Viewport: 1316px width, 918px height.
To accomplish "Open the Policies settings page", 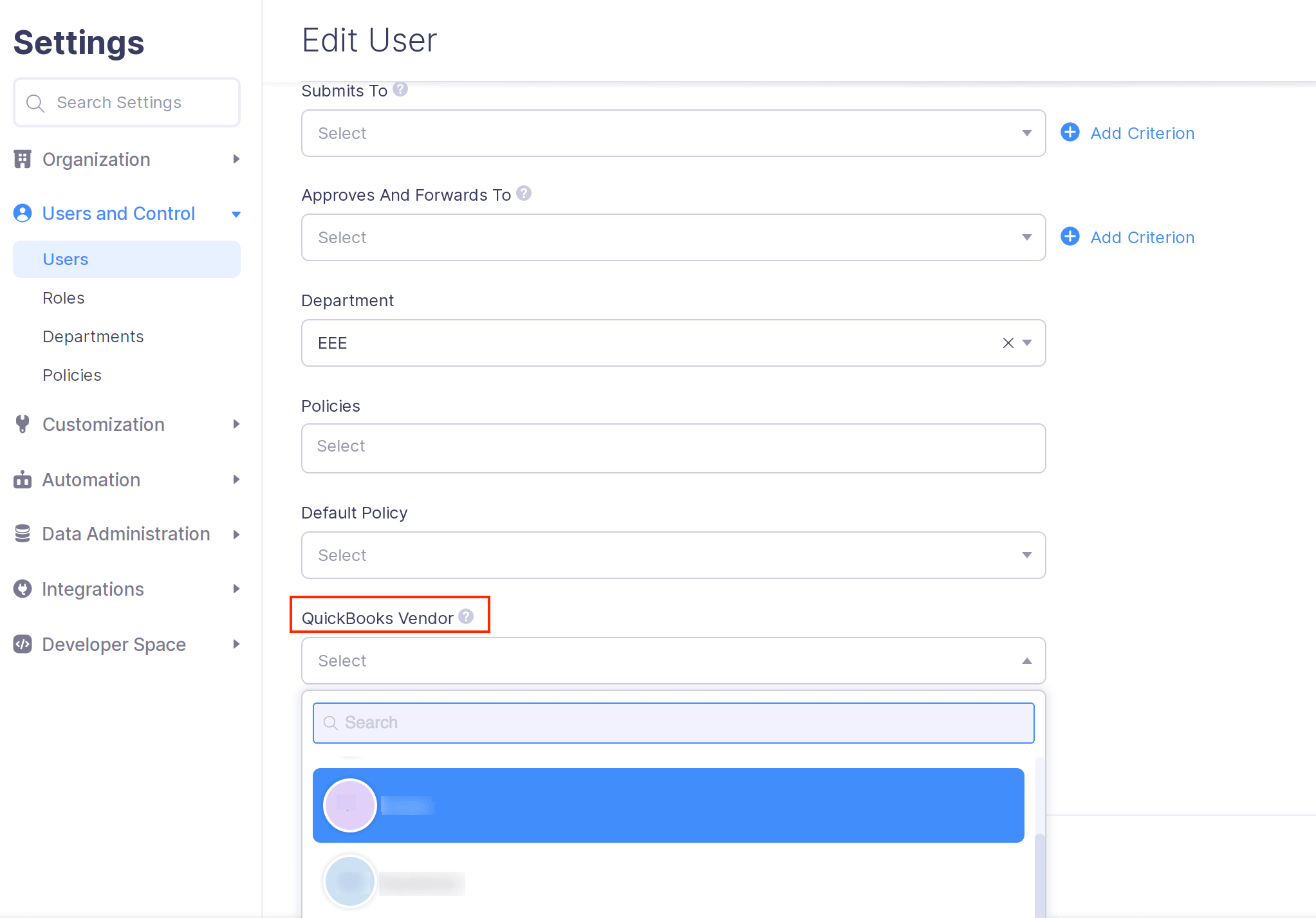I will coord(71,374).
